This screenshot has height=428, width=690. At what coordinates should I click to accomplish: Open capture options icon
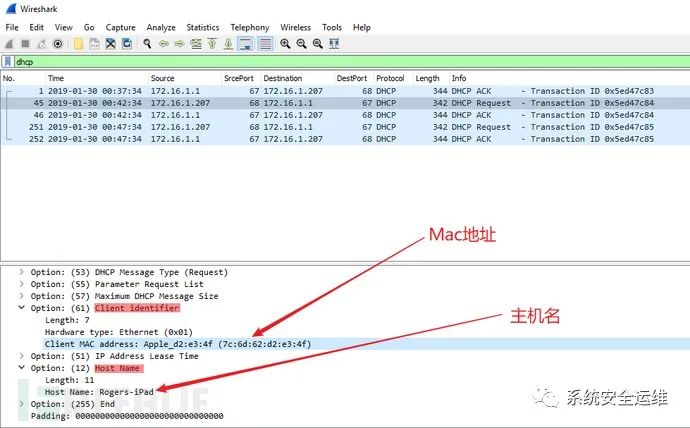tap(58, 44)
